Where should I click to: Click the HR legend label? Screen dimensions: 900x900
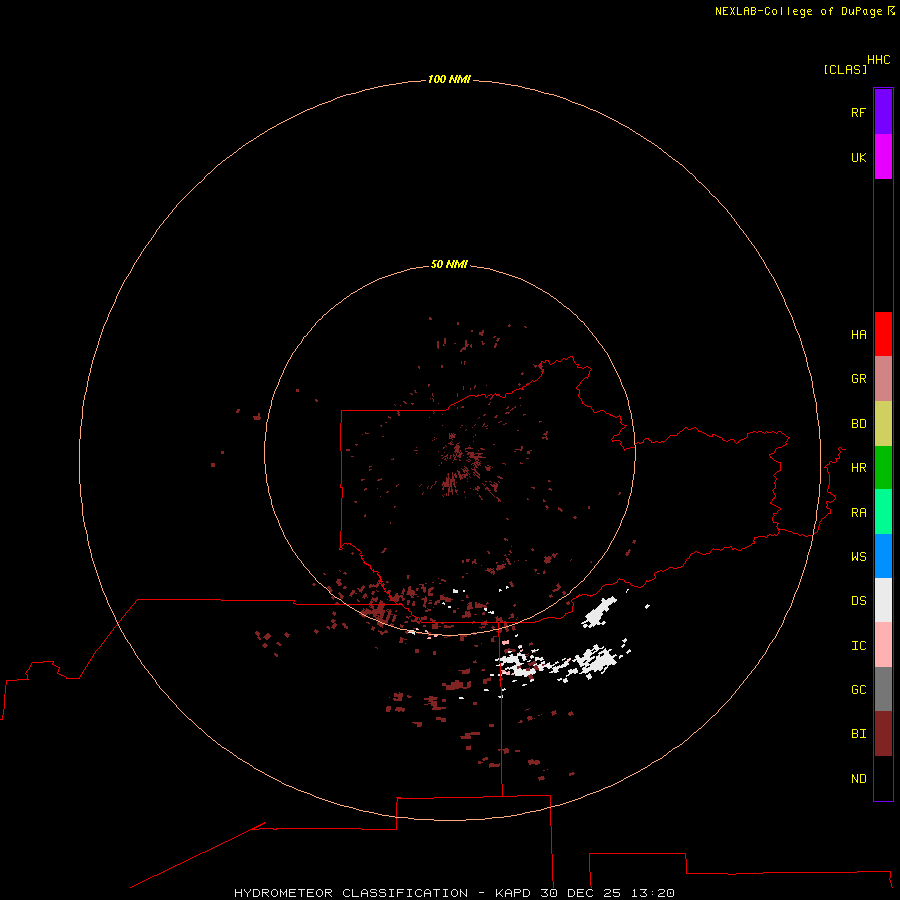858,468
